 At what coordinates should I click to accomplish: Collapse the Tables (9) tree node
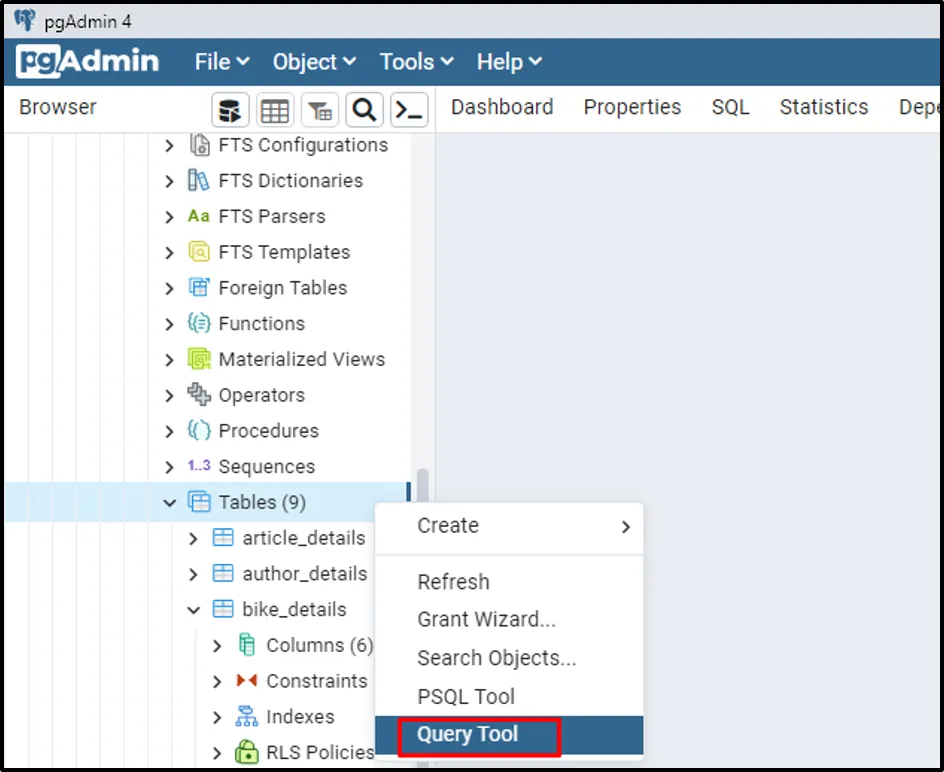tap(169, 503)
